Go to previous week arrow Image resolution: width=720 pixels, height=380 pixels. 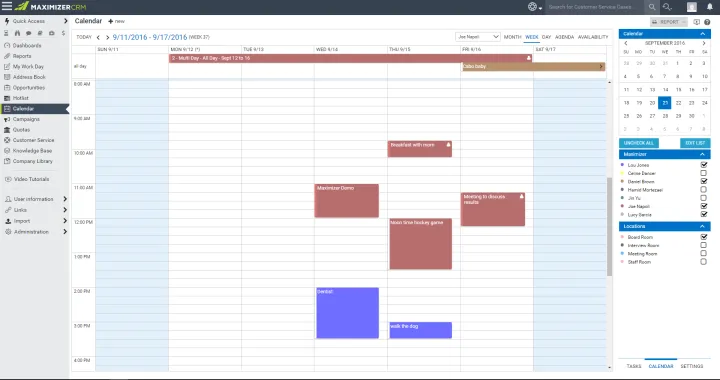(98, 37)
